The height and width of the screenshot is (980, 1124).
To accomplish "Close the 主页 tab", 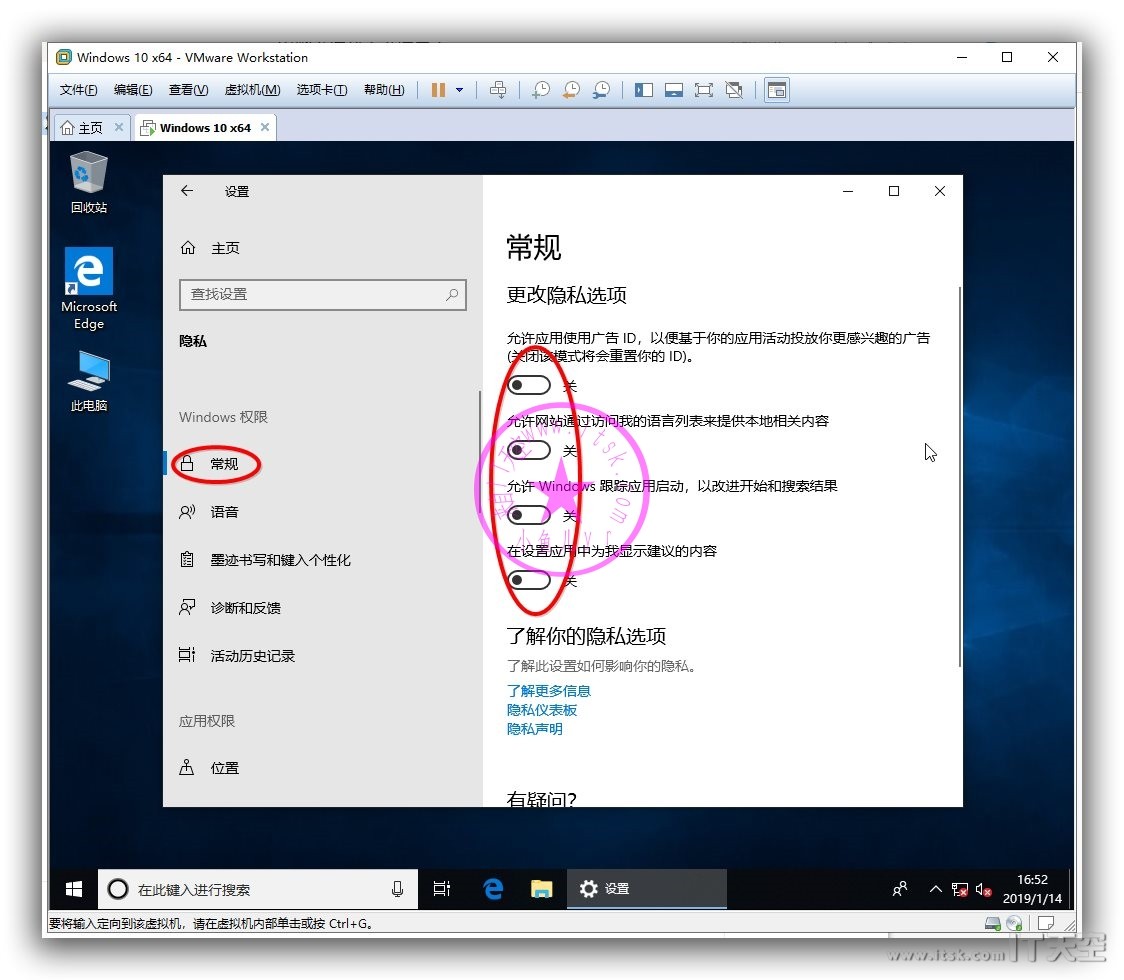I will pos(119,127).
